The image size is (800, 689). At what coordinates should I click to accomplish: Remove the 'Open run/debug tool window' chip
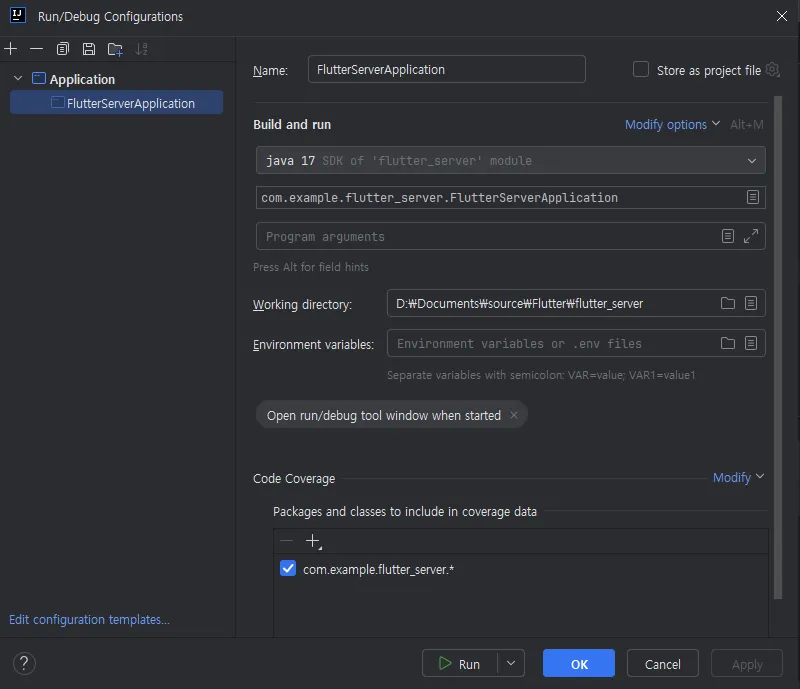[514, 415]
